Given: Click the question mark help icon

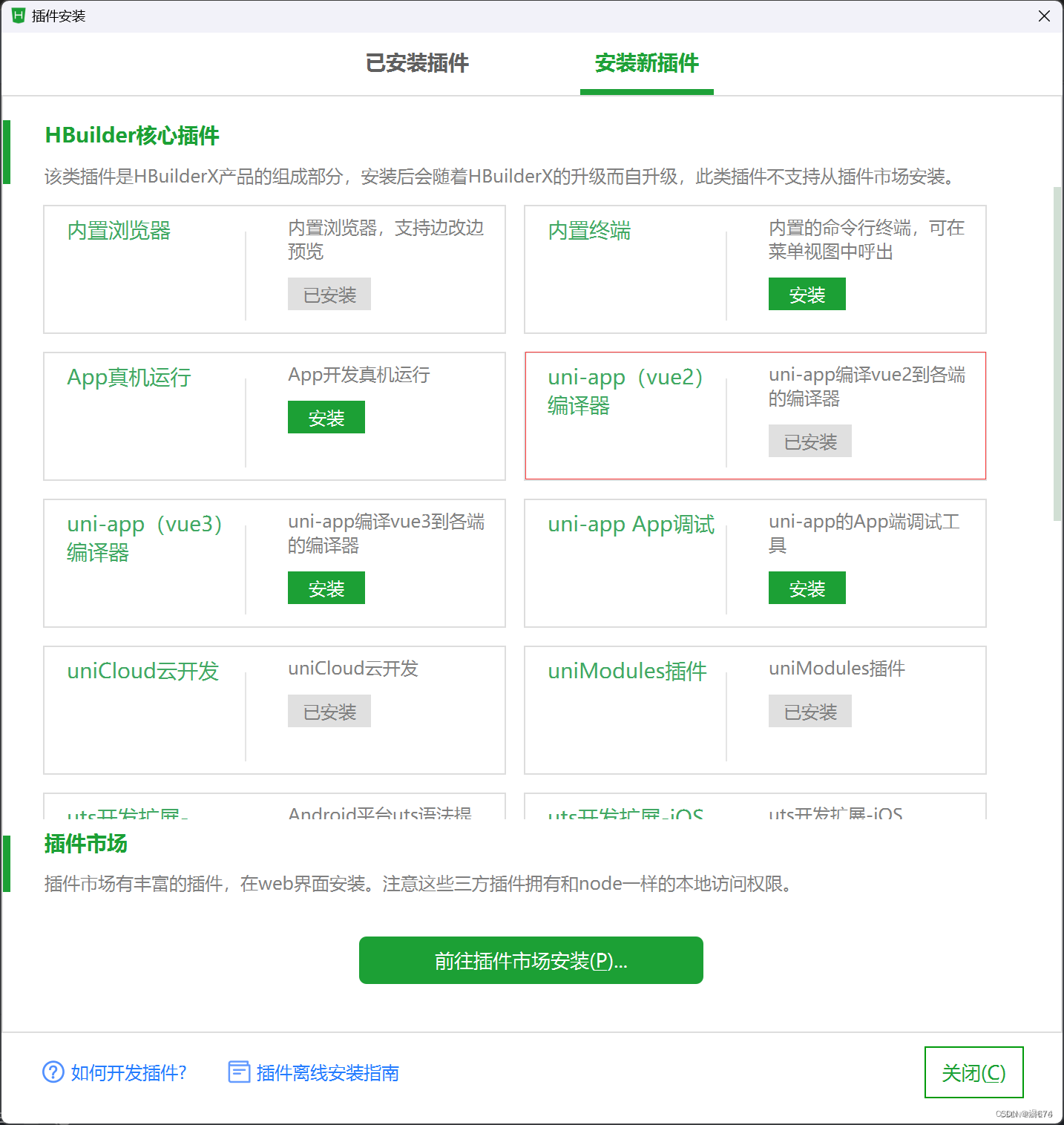Looking at the screenshot, I should coord(53,1072).
